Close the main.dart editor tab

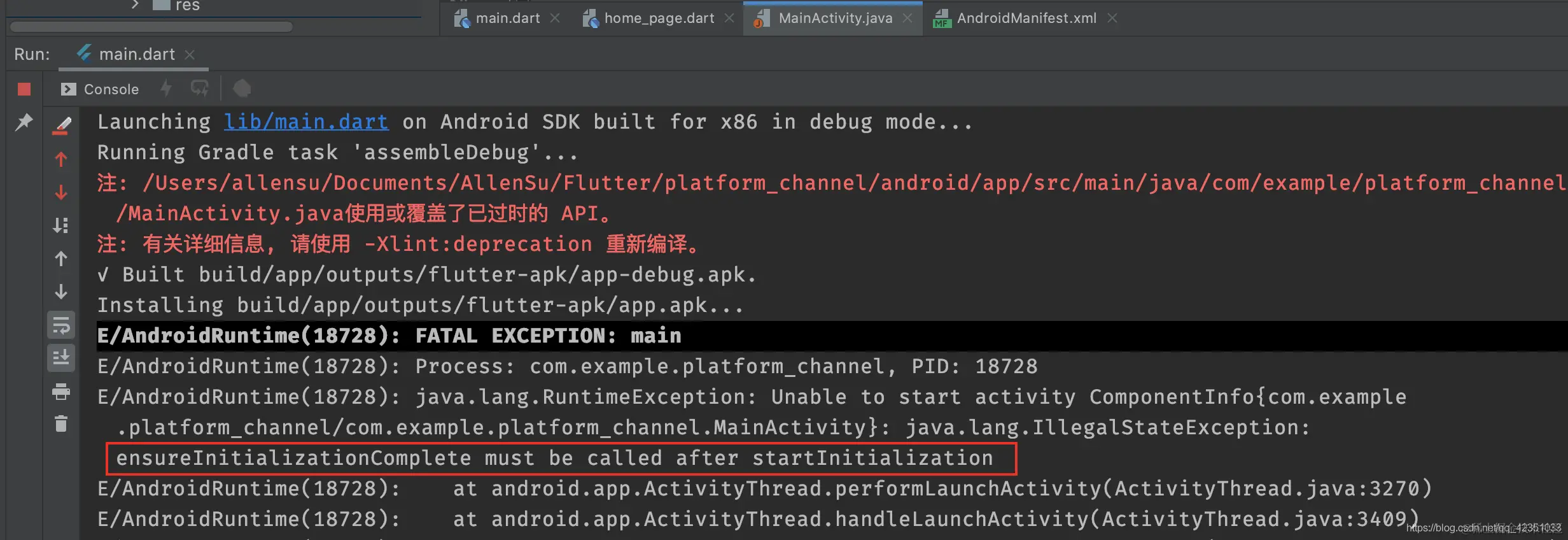[x=555, y=18]
